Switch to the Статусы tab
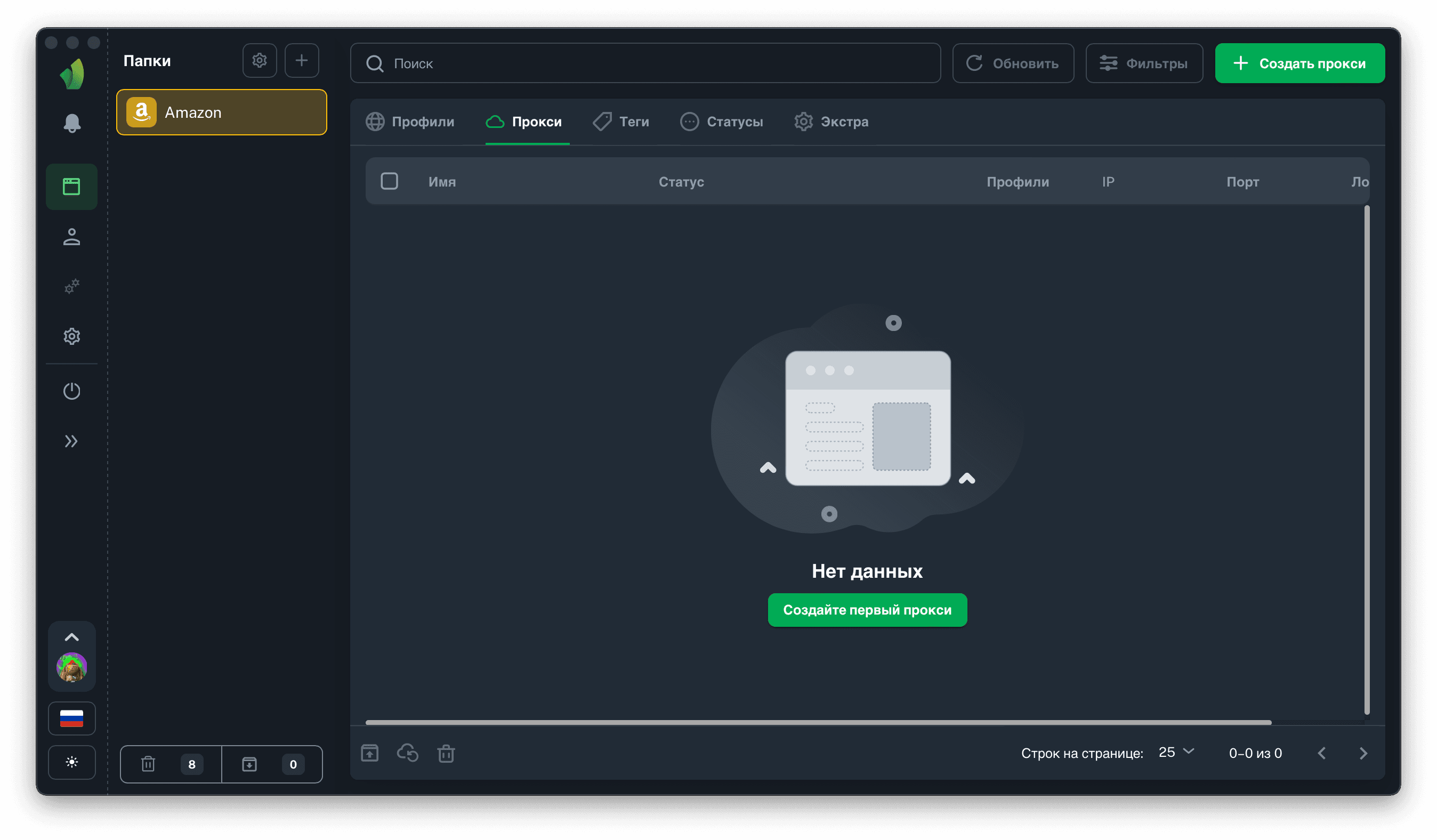This screenshot has width=1437, height=840. (x=721, y=122)
